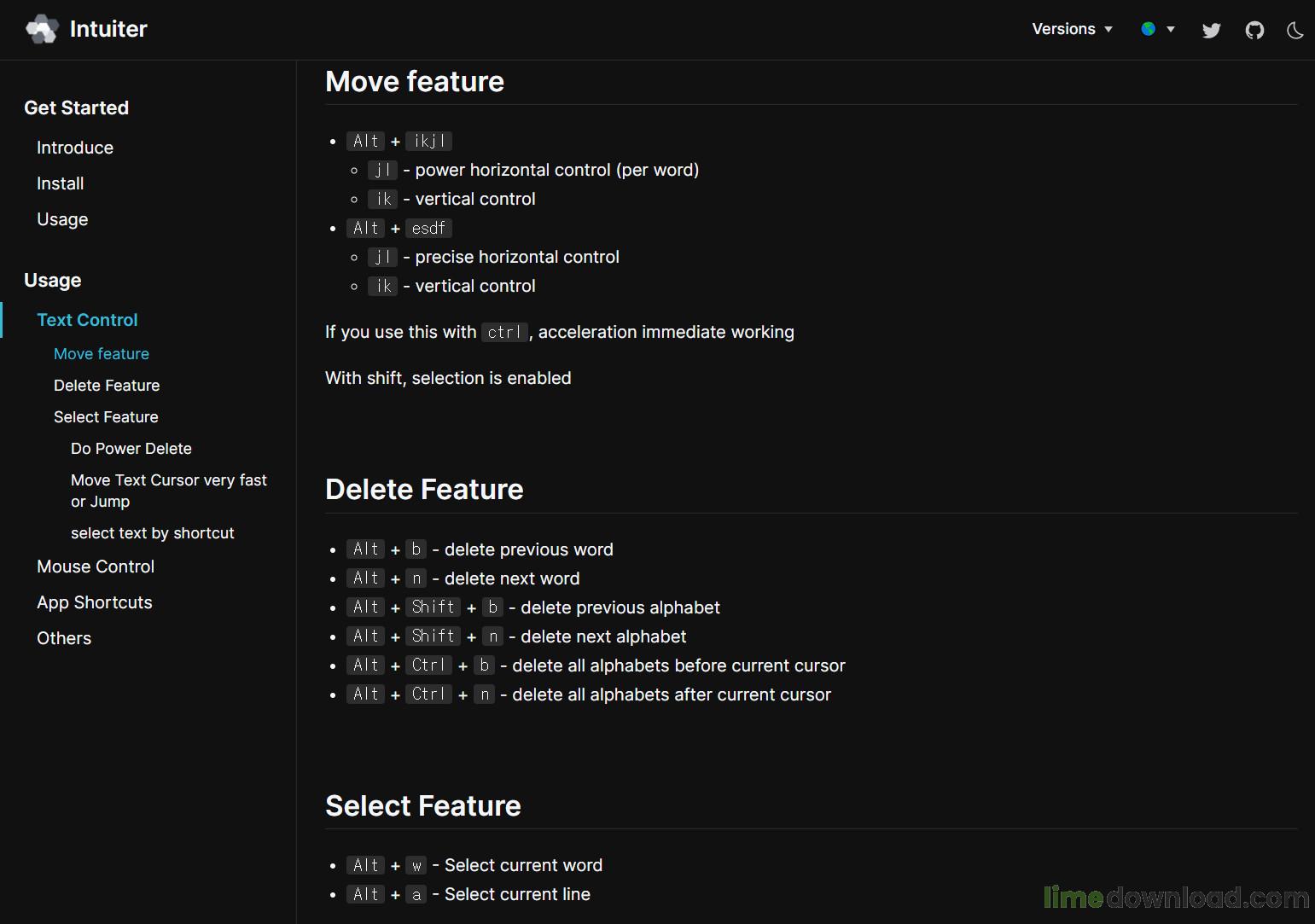Open the GitHub repository icon
Viewport: 1315px width, 924px height.
1254,31
